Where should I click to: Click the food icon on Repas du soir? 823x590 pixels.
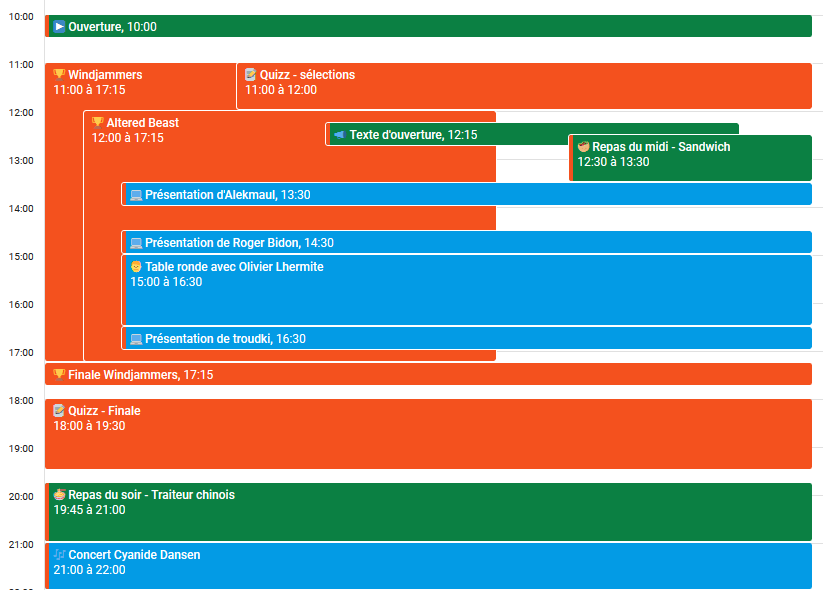tap(59, 495)
